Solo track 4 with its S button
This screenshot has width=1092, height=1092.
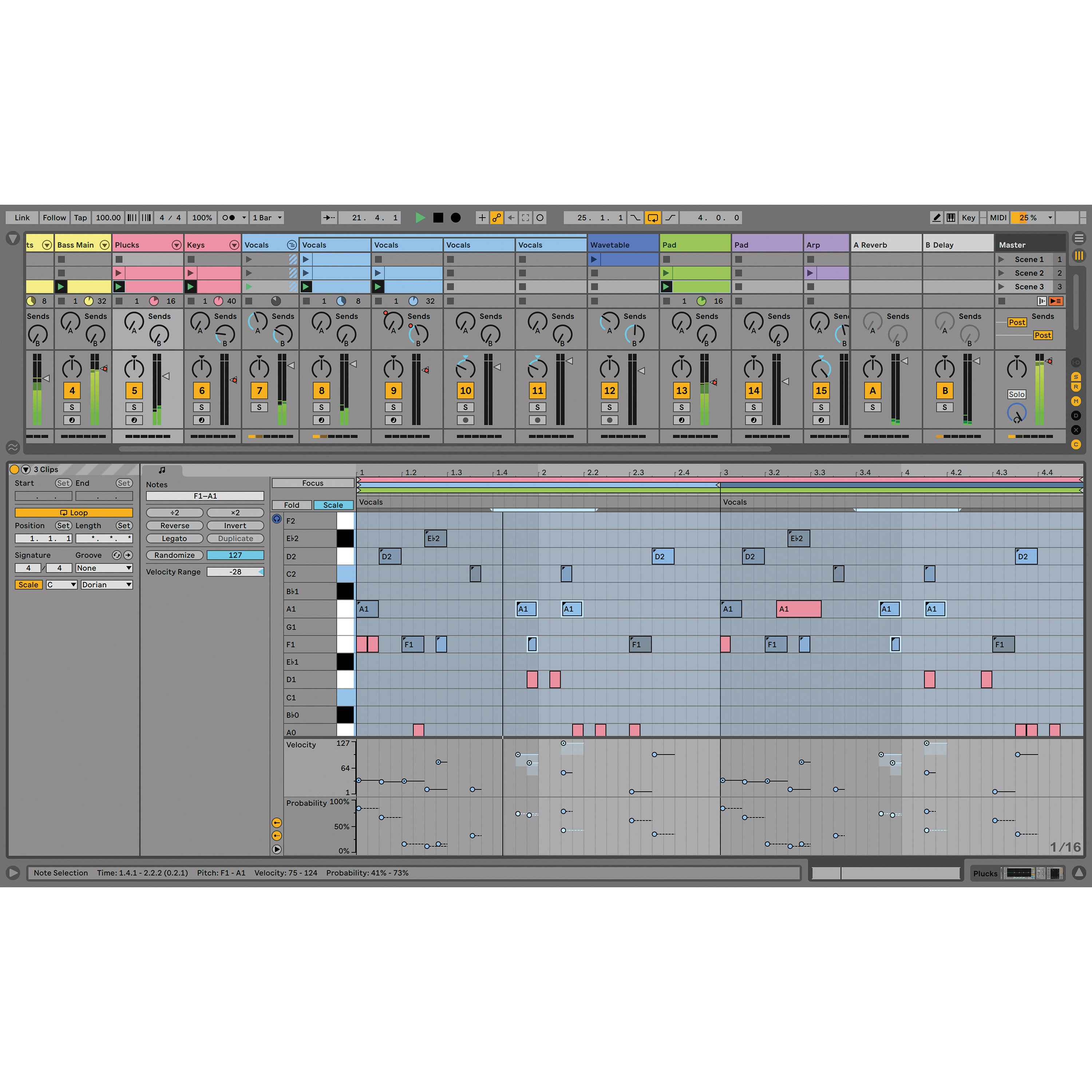coord(72,407)
